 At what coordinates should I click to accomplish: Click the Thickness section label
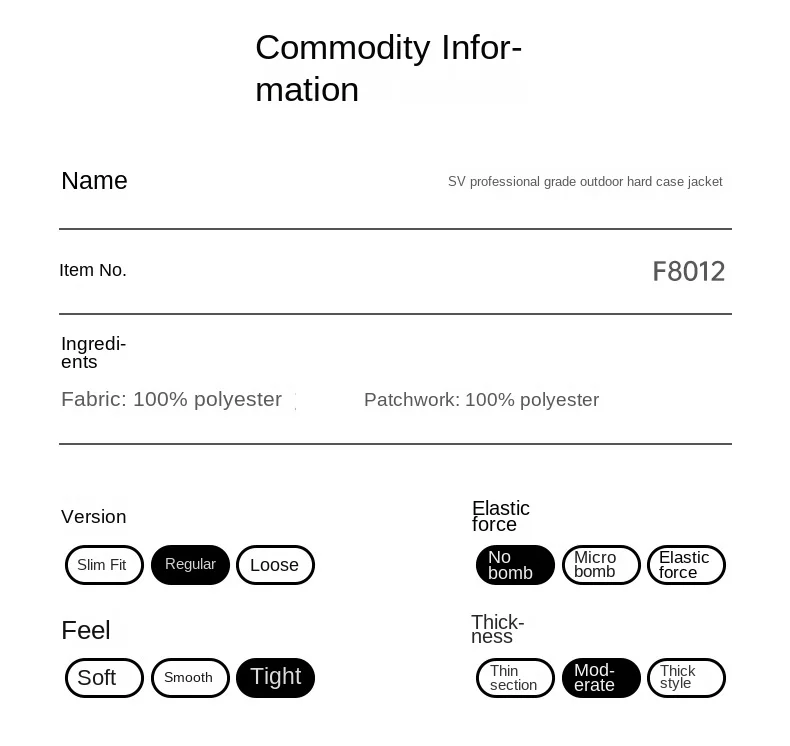[497, 630]
